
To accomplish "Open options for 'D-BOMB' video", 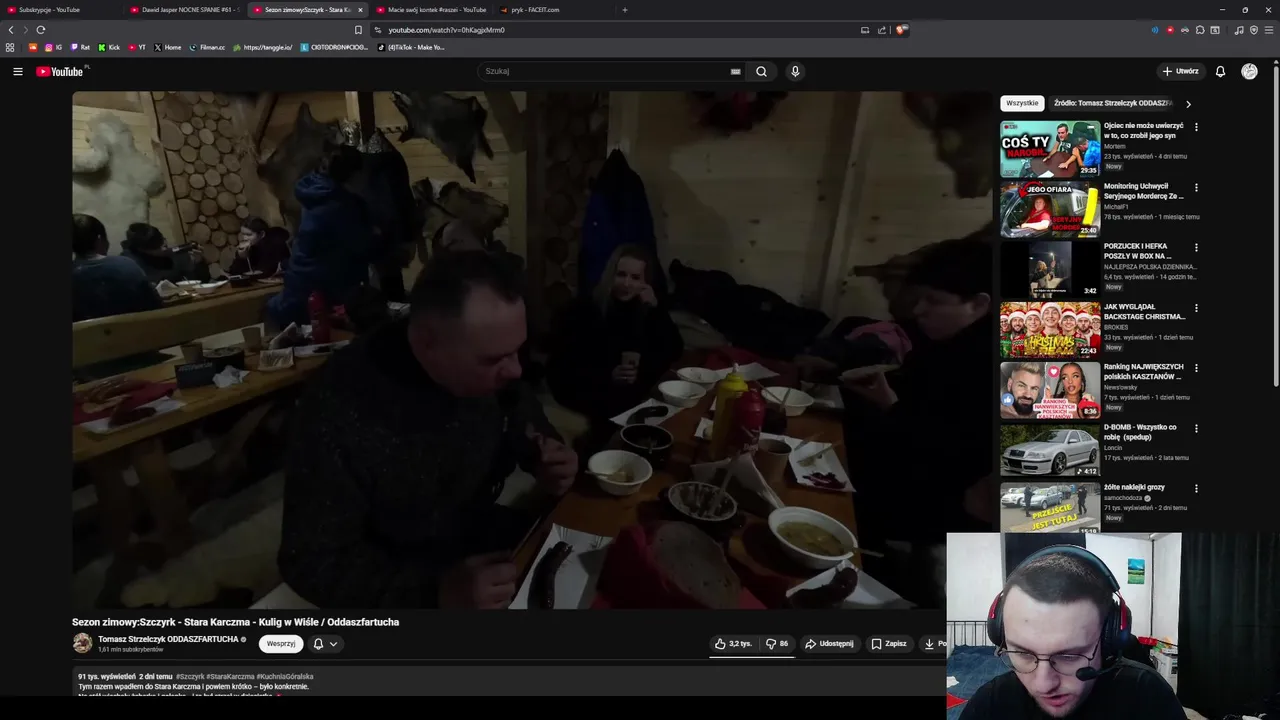I will click(x=1196, y=428).
